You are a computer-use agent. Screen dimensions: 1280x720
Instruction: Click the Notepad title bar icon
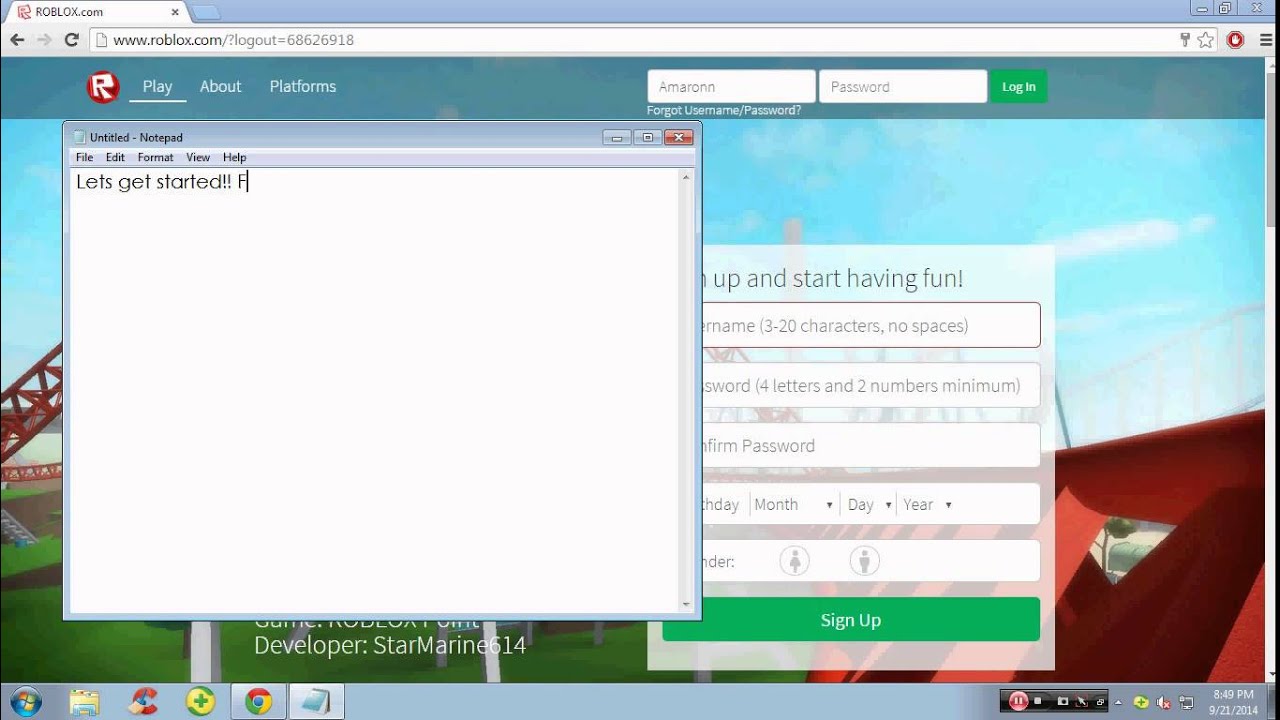coord(80,137)
